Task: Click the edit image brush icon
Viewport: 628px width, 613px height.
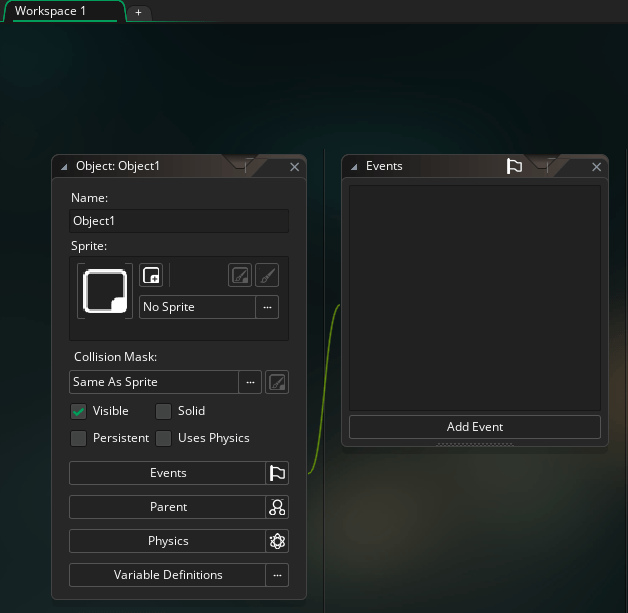Action: pyautogui.click(x=267, y=275)
